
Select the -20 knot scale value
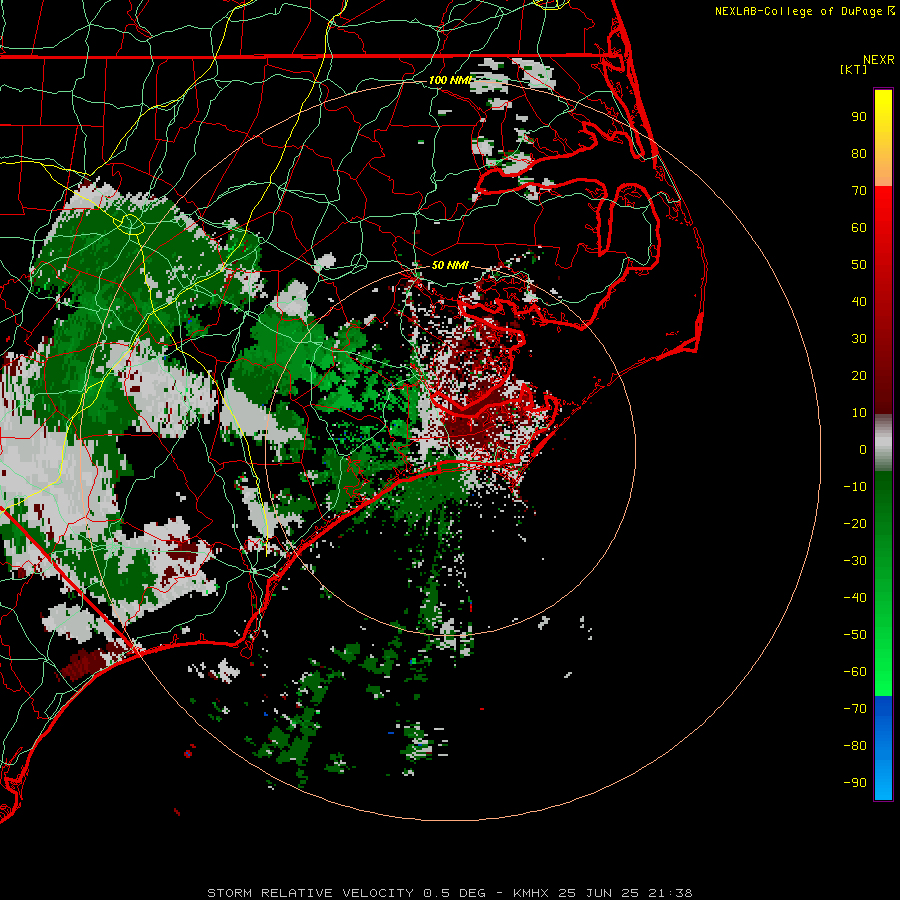coord(855,524)
